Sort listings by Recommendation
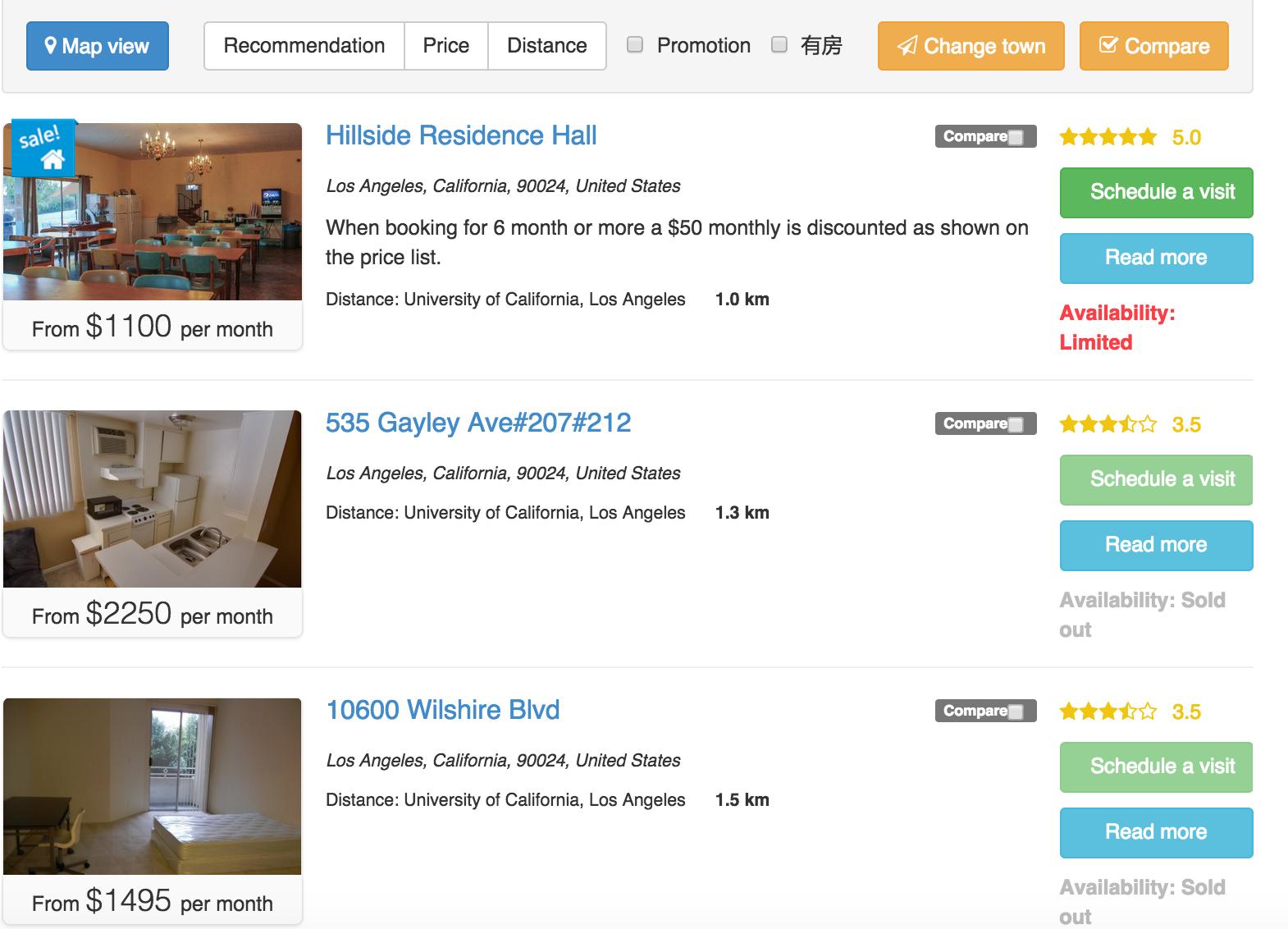Viewport: 1288px width, 929px height. point(304,46)
